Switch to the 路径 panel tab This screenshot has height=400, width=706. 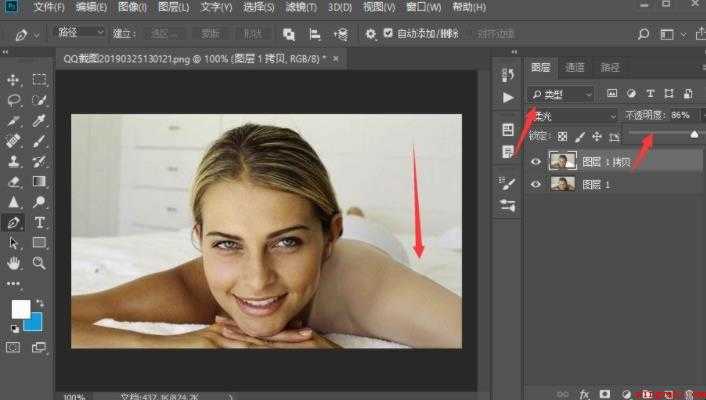pos(610,68)
